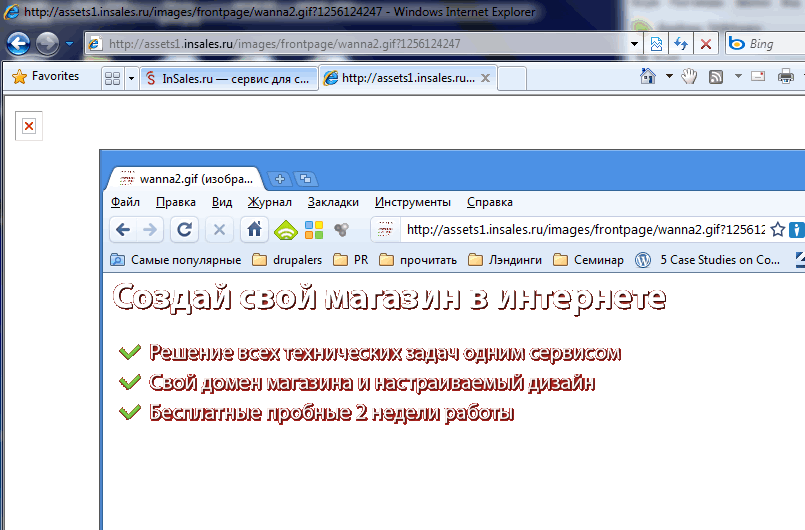Open a new IE tab

(x=512, y=79)
